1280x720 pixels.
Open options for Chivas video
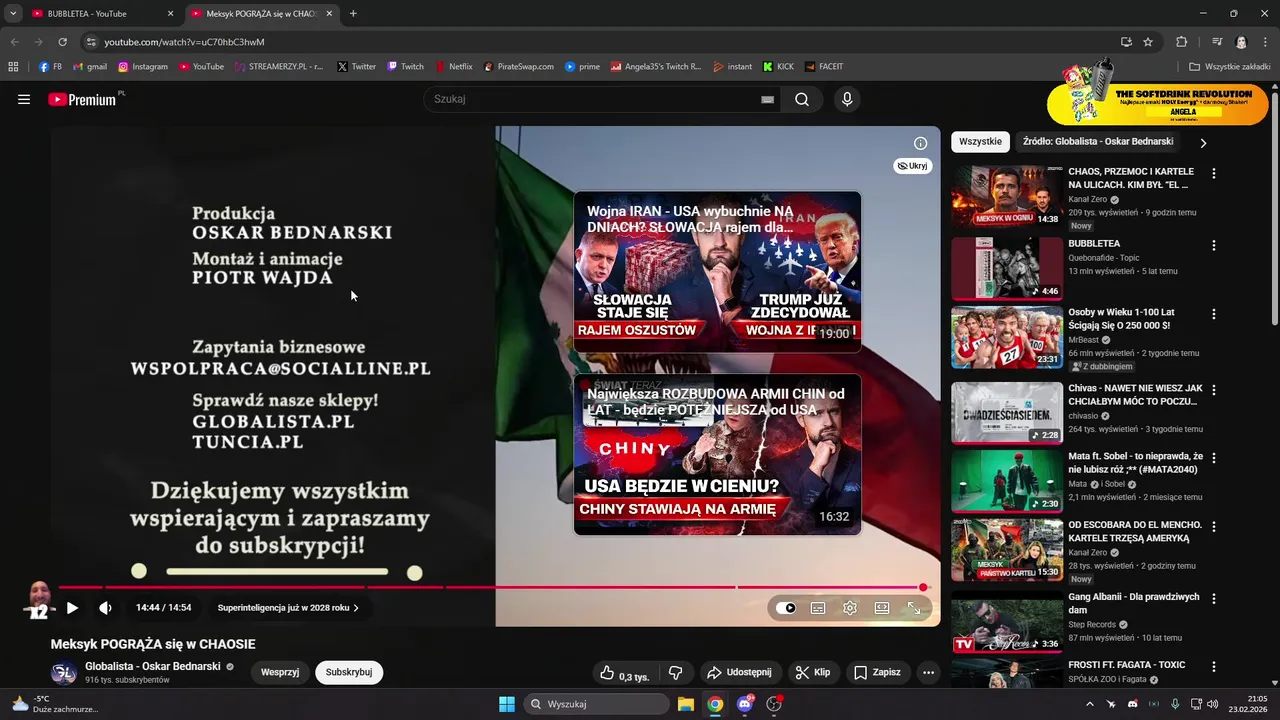[1214, 389]
